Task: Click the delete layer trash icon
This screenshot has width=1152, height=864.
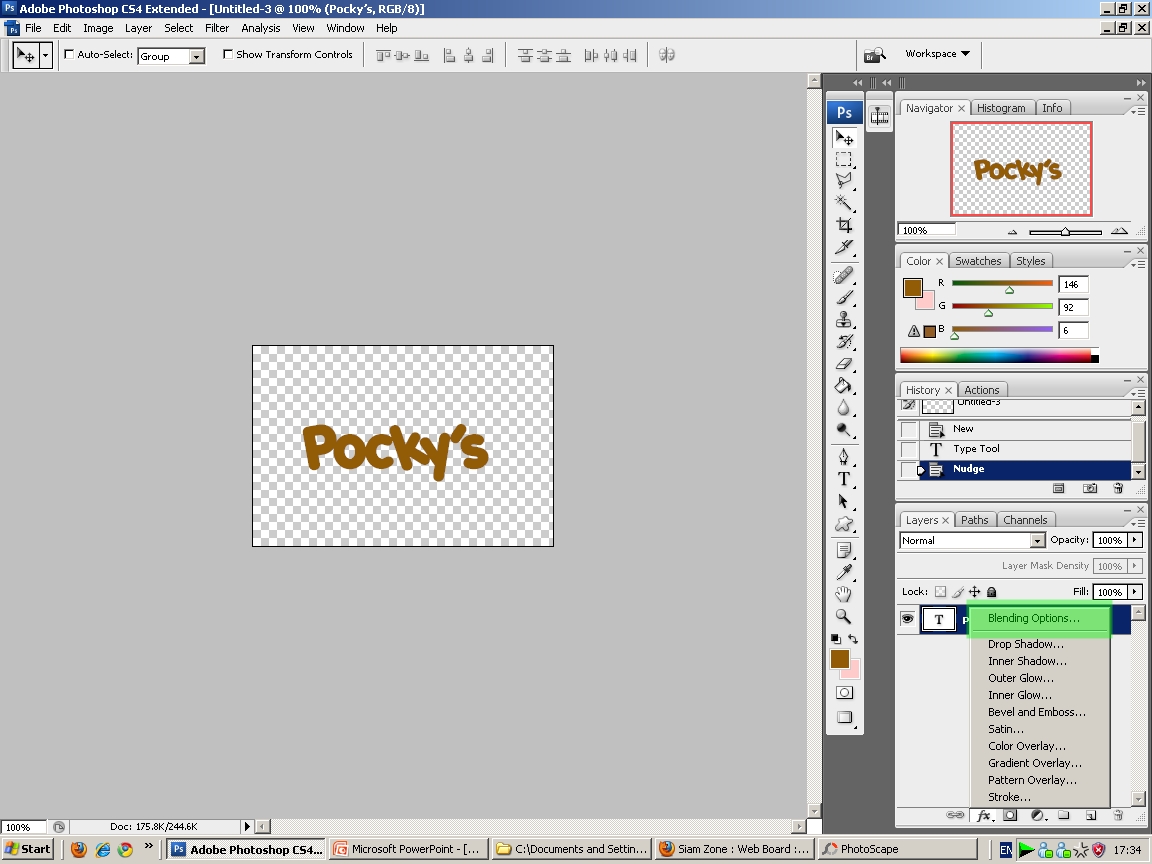Action: click(1118, 816)
